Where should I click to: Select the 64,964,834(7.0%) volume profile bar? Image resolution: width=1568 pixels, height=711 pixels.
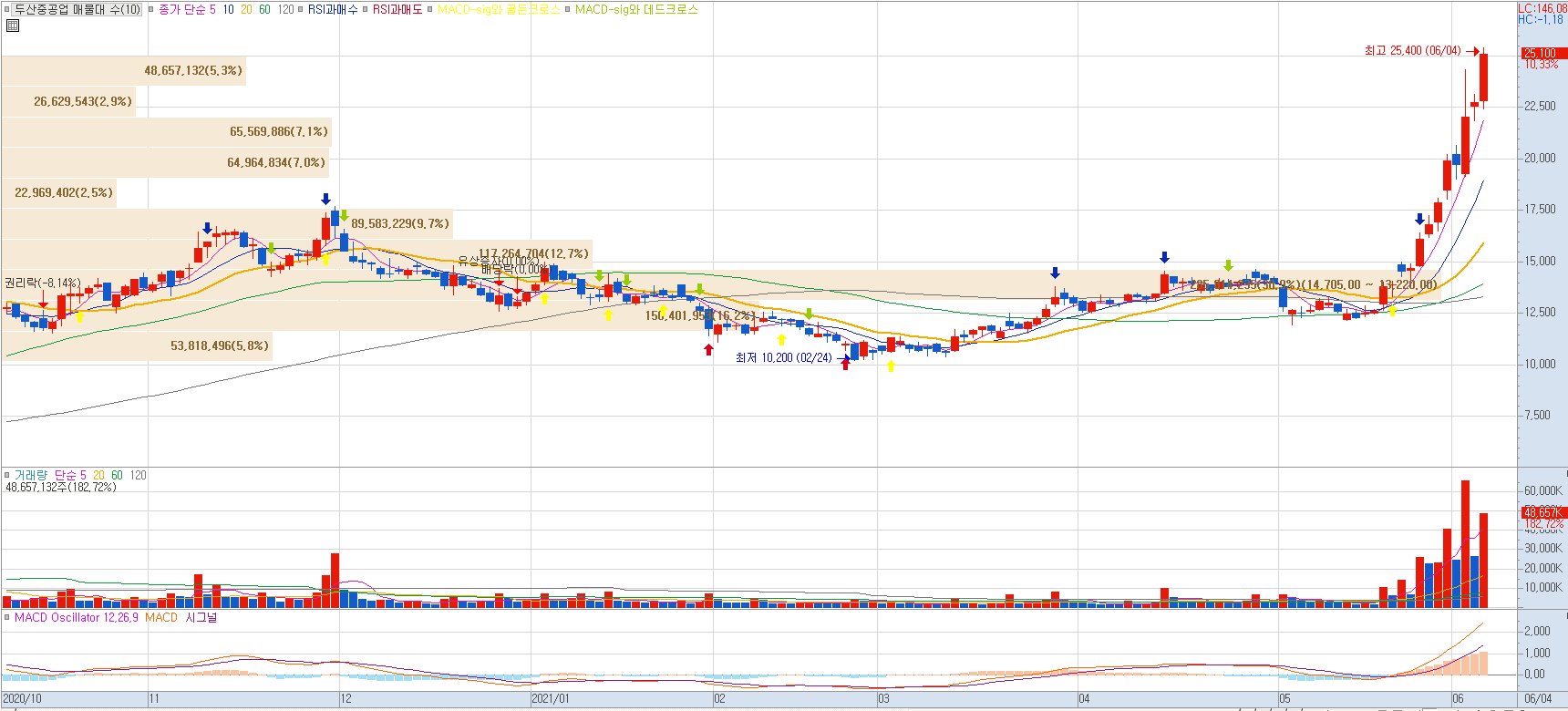pyautogui.click(x=165, y=162)
